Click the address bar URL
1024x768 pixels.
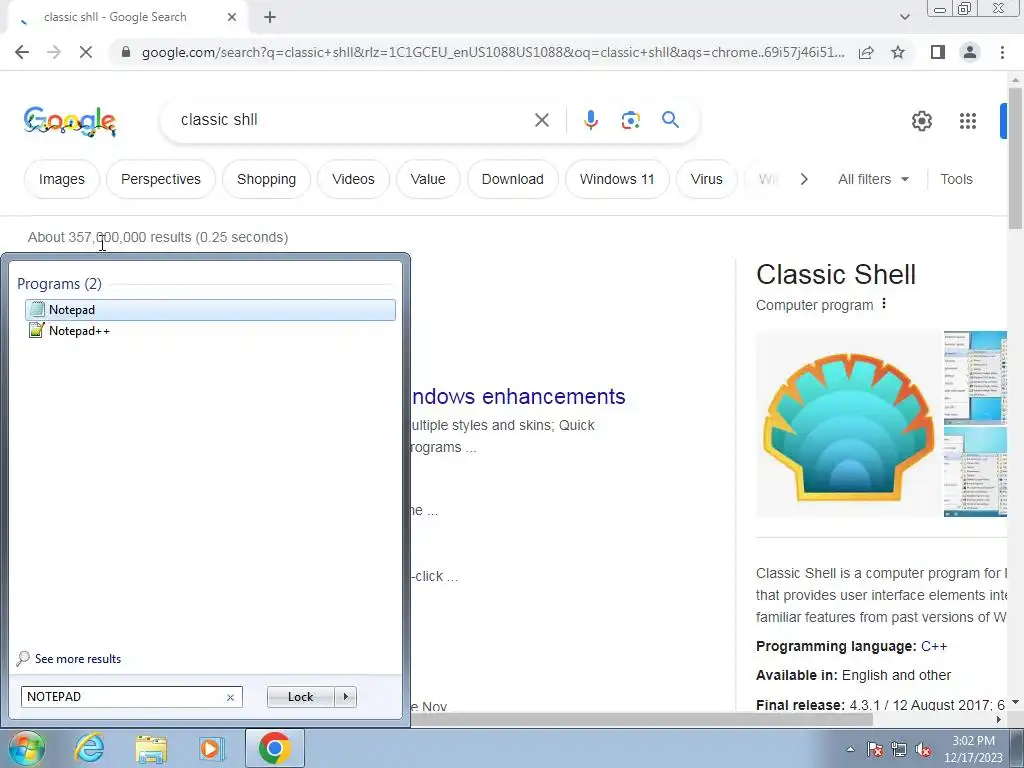493,52
